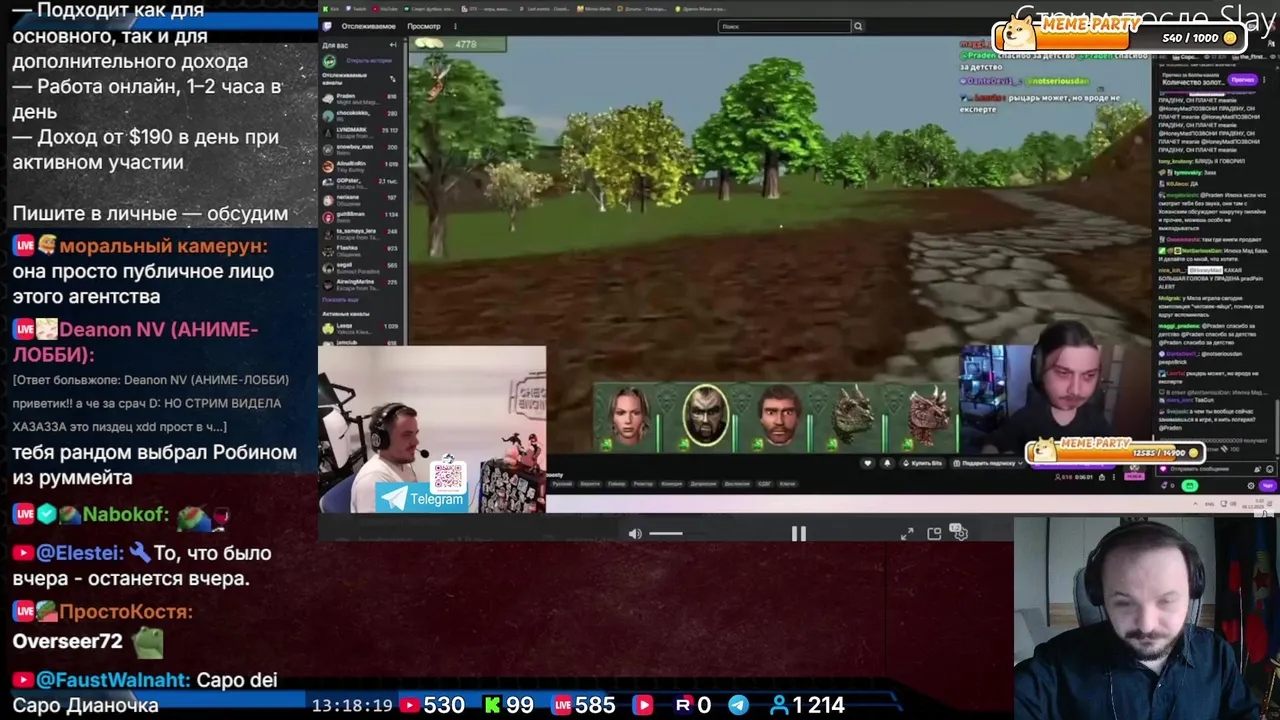Open the segall channel in sidebar

(x=362, y=268)
